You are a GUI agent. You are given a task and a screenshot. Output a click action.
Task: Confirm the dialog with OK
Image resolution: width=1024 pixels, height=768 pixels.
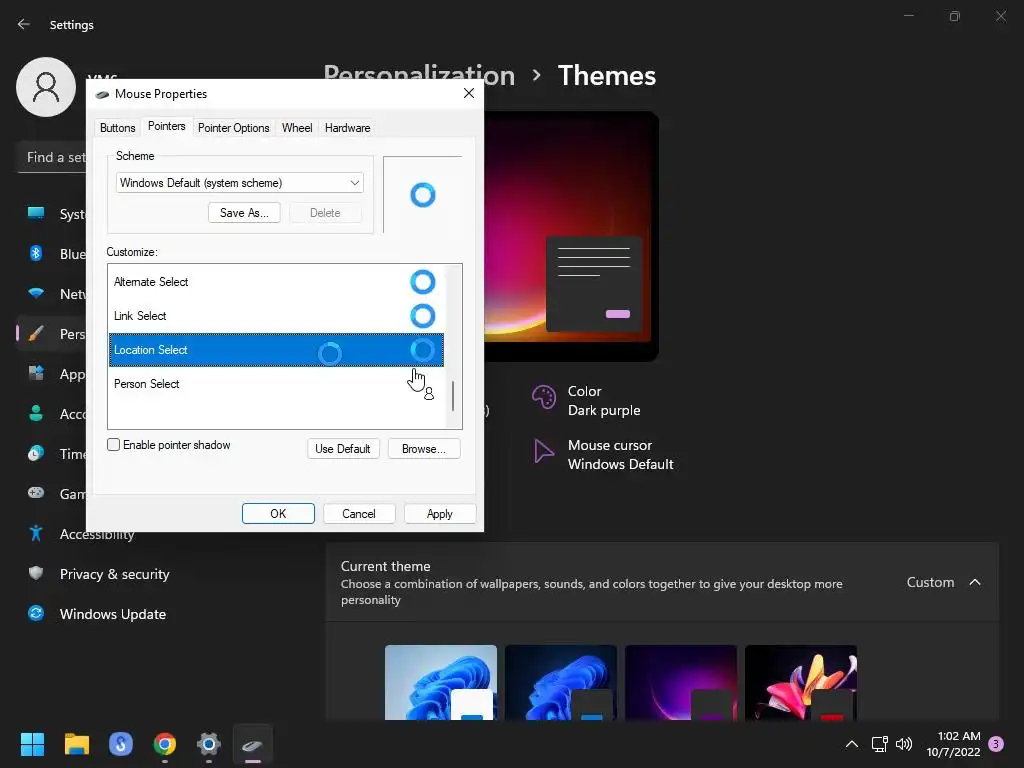(278, 513)
